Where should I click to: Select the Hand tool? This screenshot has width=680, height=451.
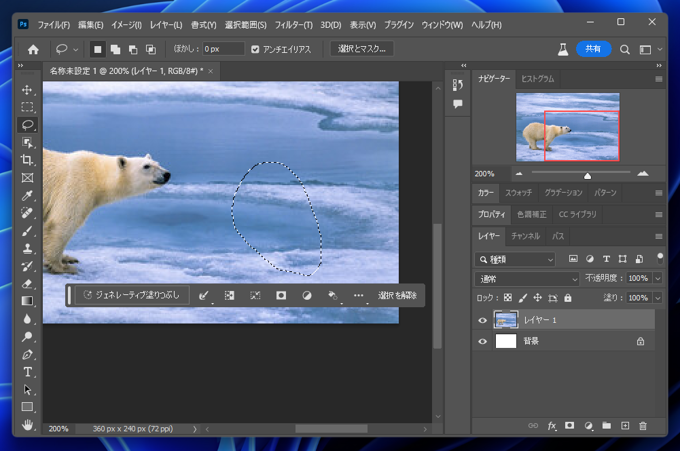28,425
